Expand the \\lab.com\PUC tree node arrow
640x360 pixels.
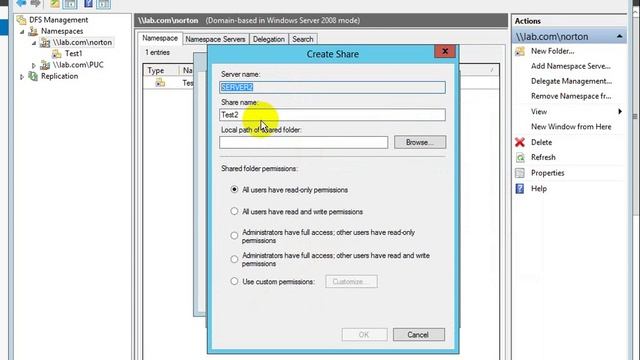pos(34,65)
